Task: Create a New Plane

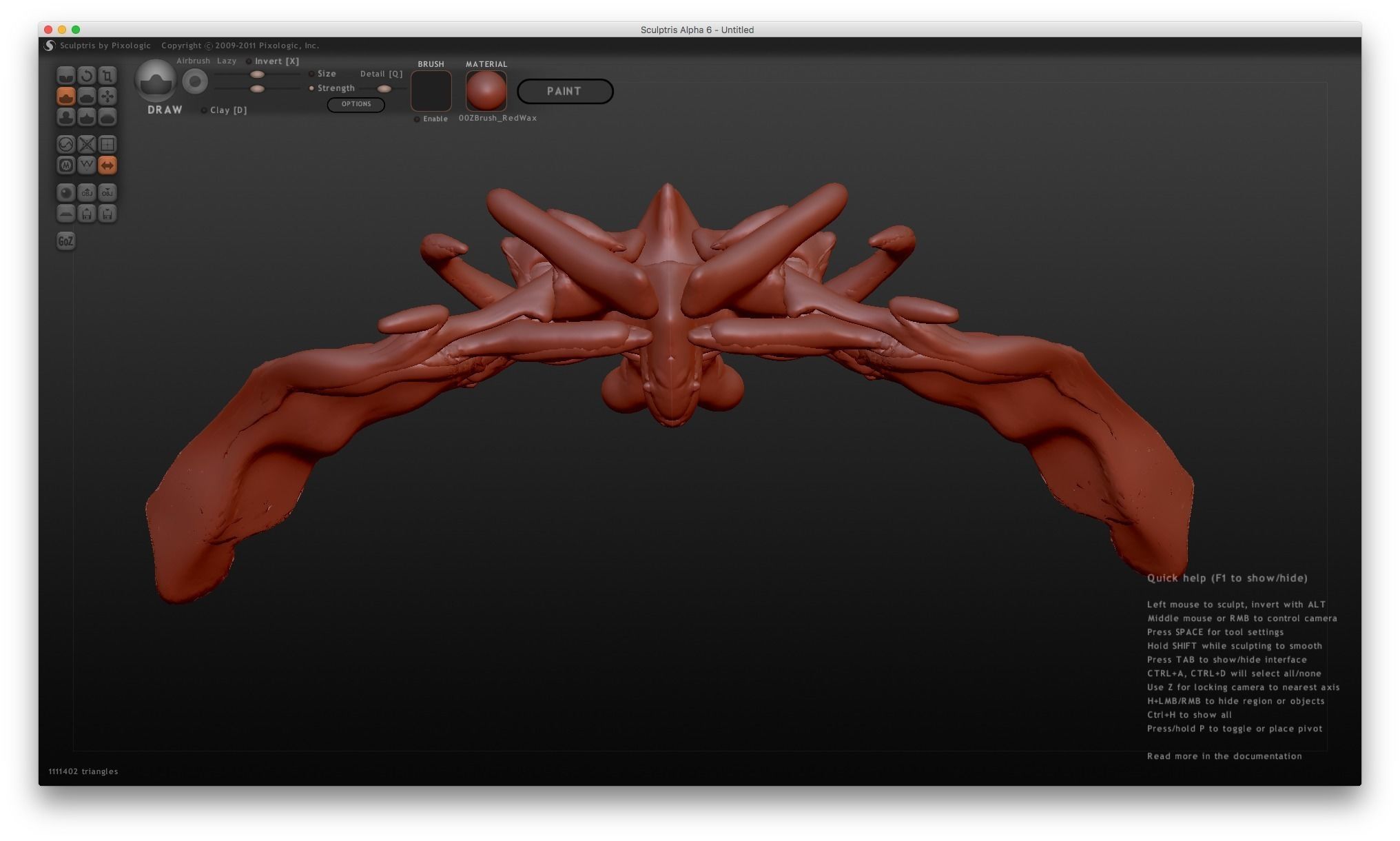Action: 65,213
